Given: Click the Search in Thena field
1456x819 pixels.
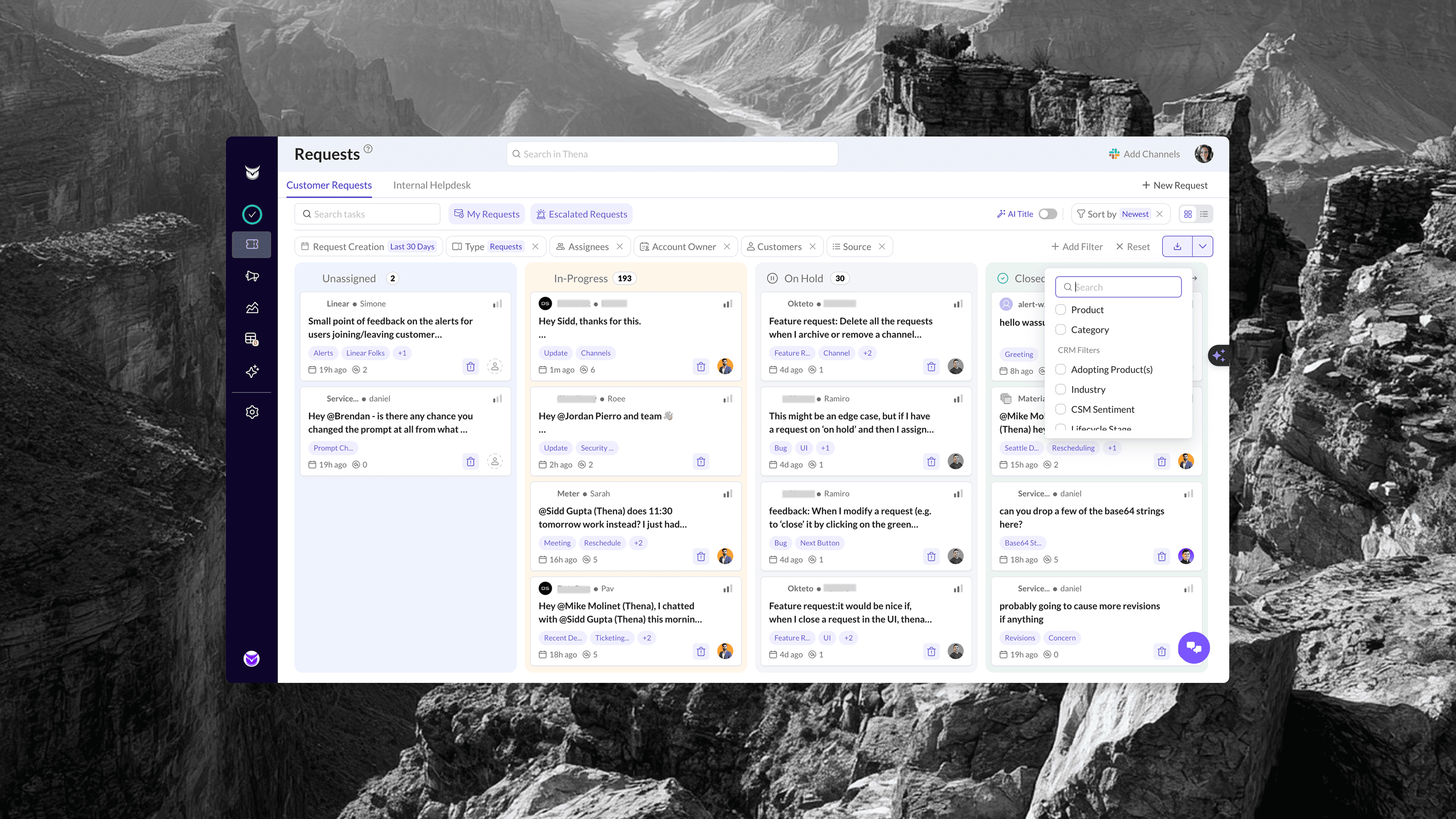Looking at the screenshot, I should [x=672, y=154].
